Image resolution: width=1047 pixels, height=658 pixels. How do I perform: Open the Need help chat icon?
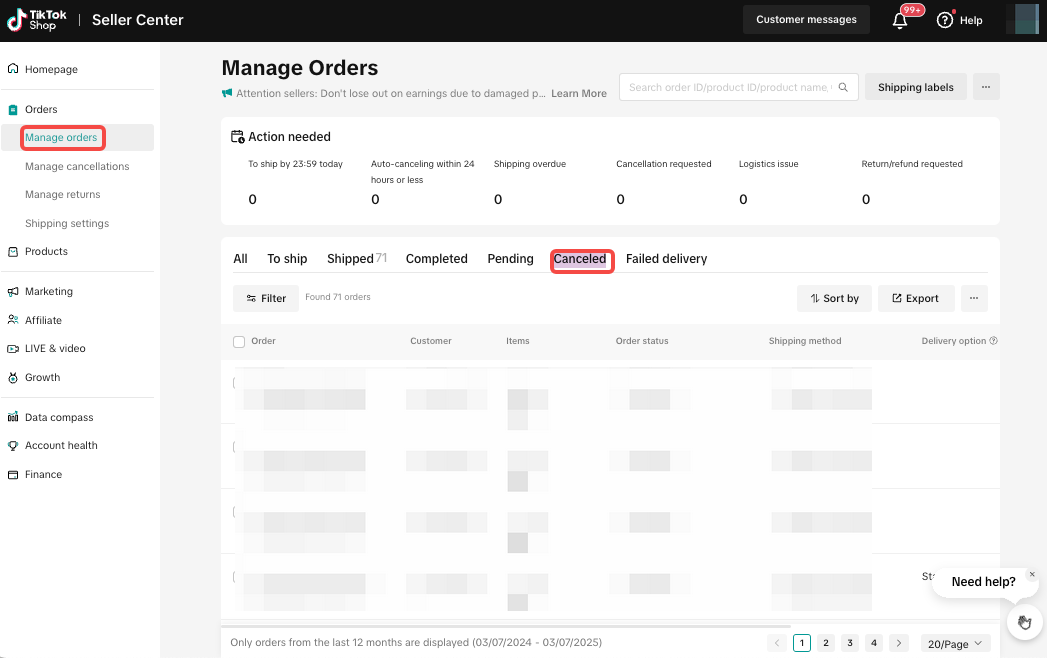(1023, 622)
